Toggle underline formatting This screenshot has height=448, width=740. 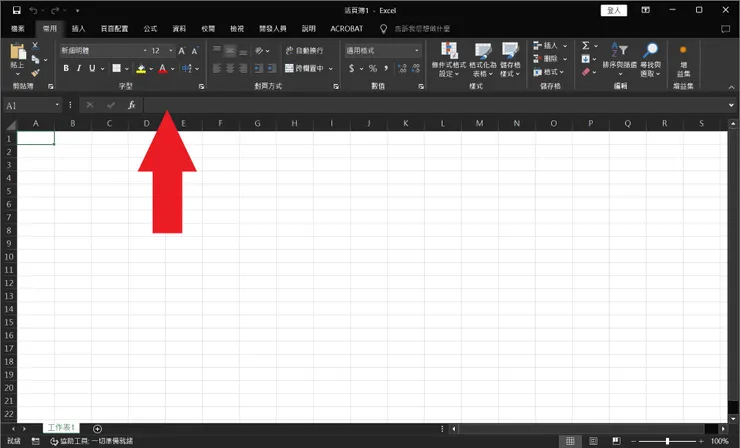(92, 68)
